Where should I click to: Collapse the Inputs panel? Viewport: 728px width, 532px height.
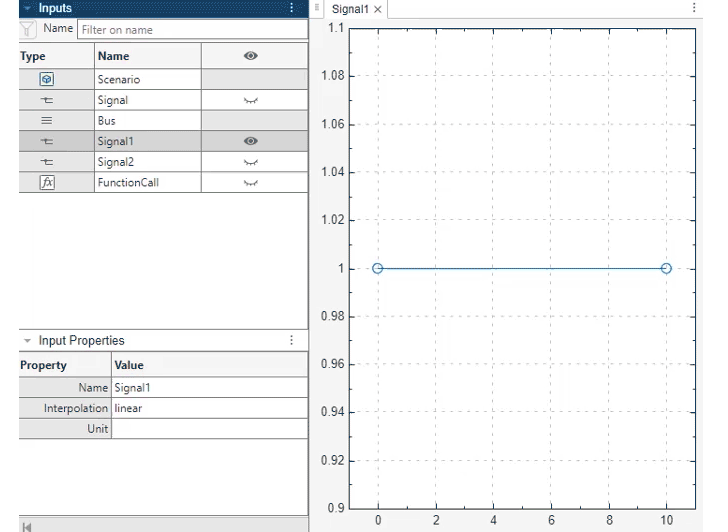click(x=27, y=8)
